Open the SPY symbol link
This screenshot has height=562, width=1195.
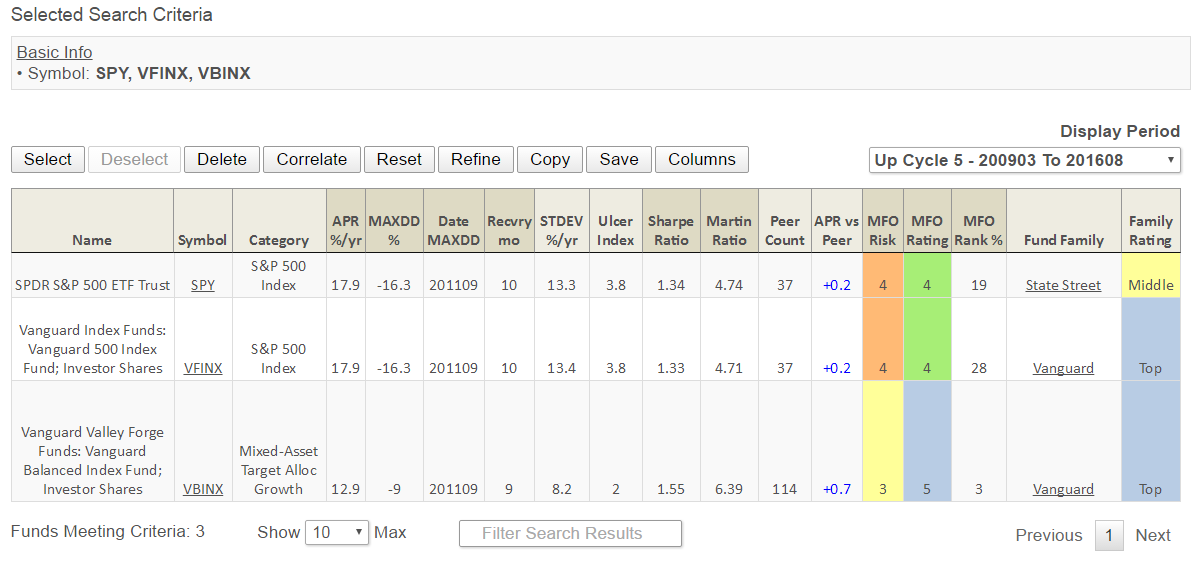pos(203,285)
